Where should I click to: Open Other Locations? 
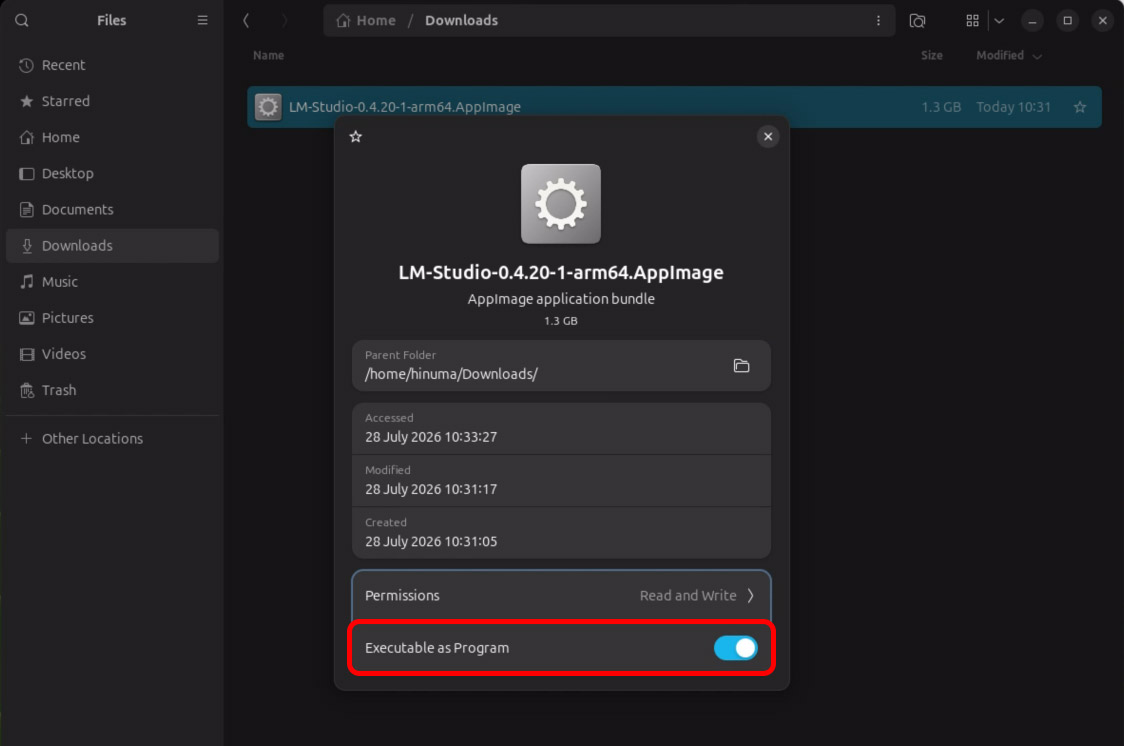112,439
